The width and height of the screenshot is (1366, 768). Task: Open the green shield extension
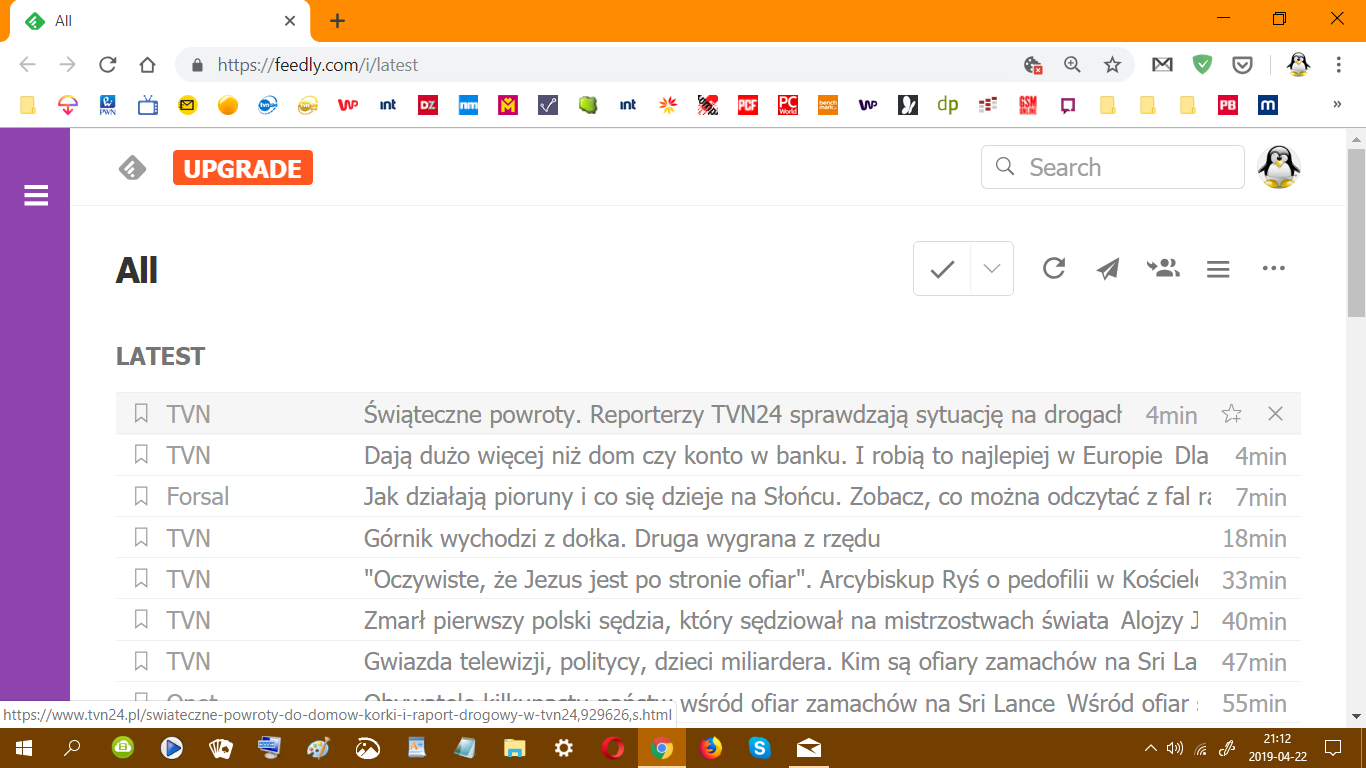(x=1202, y=65)
